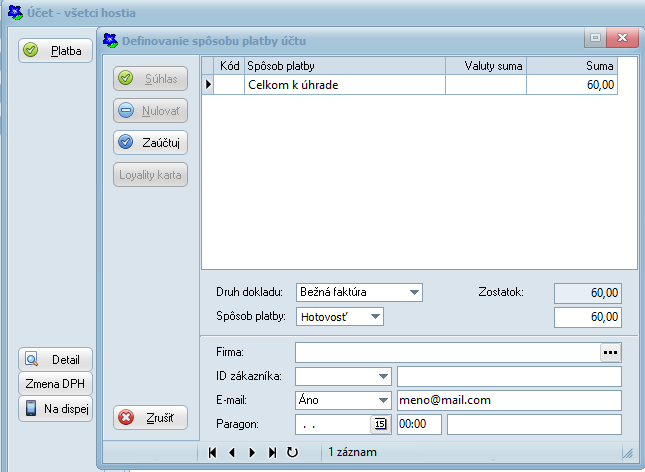Go to previous record arrow

[232, 452]
